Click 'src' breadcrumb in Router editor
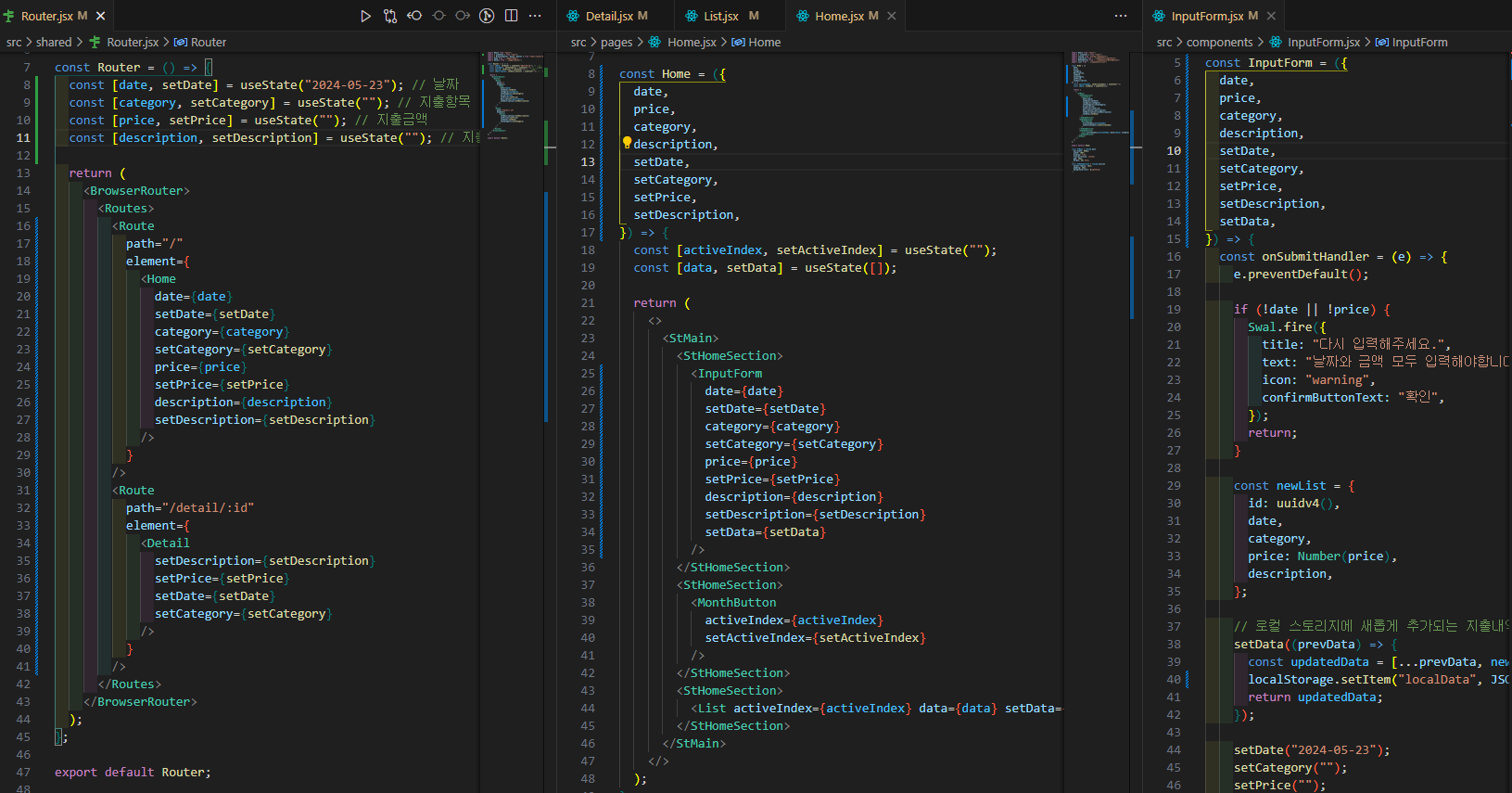 click(14, 42)
